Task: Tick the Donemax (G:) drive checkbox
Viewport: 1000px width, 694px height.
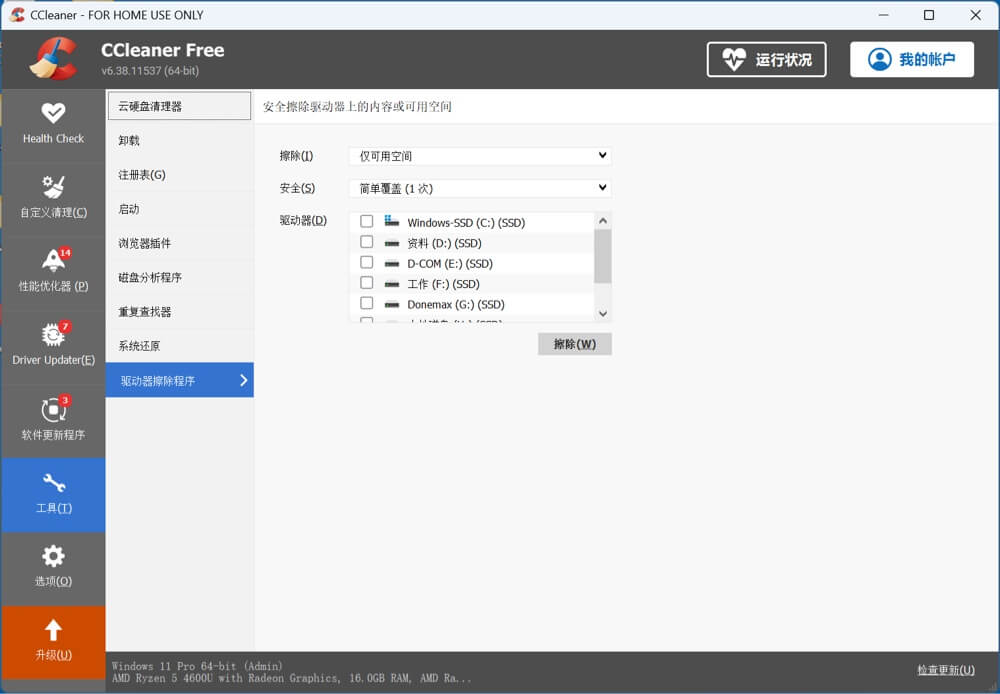Action: [367, 303]
